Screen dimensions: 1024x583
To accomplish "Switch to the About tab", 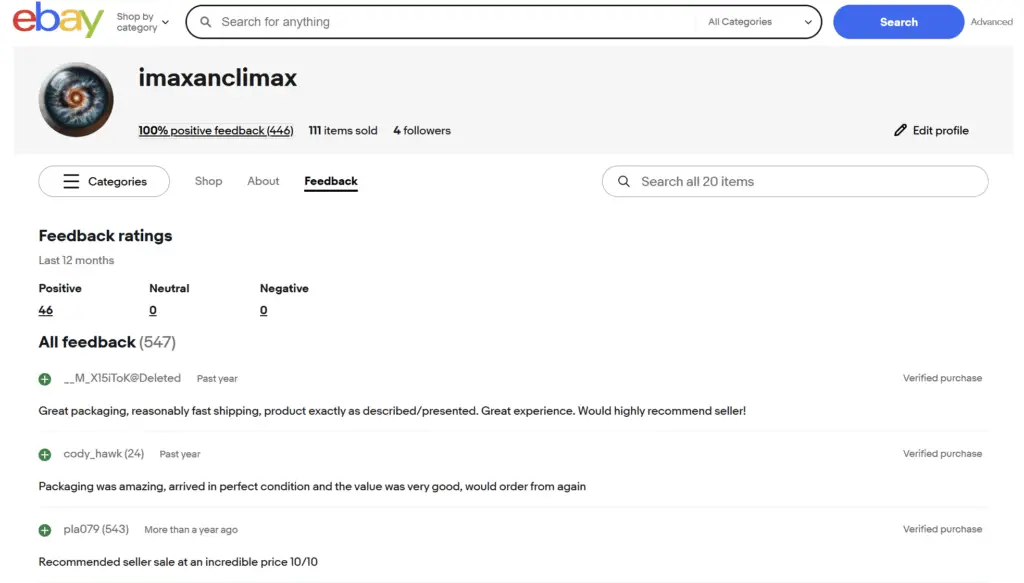I will click(x=263, y=181).
